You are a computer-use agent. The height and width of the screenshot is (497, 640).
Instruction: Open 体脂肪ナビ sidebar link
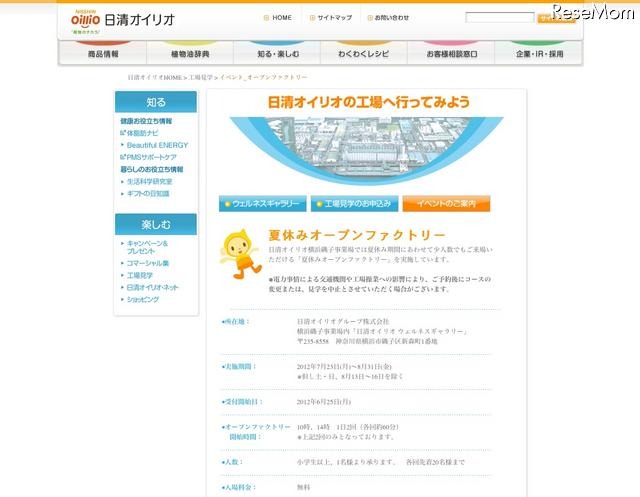(x=142, y=133)
